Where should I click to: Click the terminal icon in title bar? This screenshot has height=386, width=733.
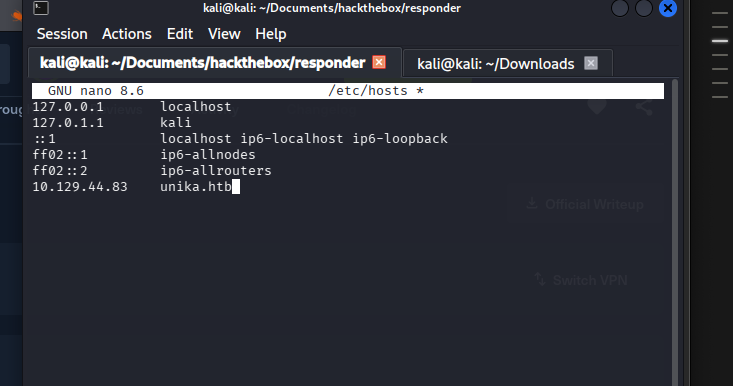(x=41, y=8)
